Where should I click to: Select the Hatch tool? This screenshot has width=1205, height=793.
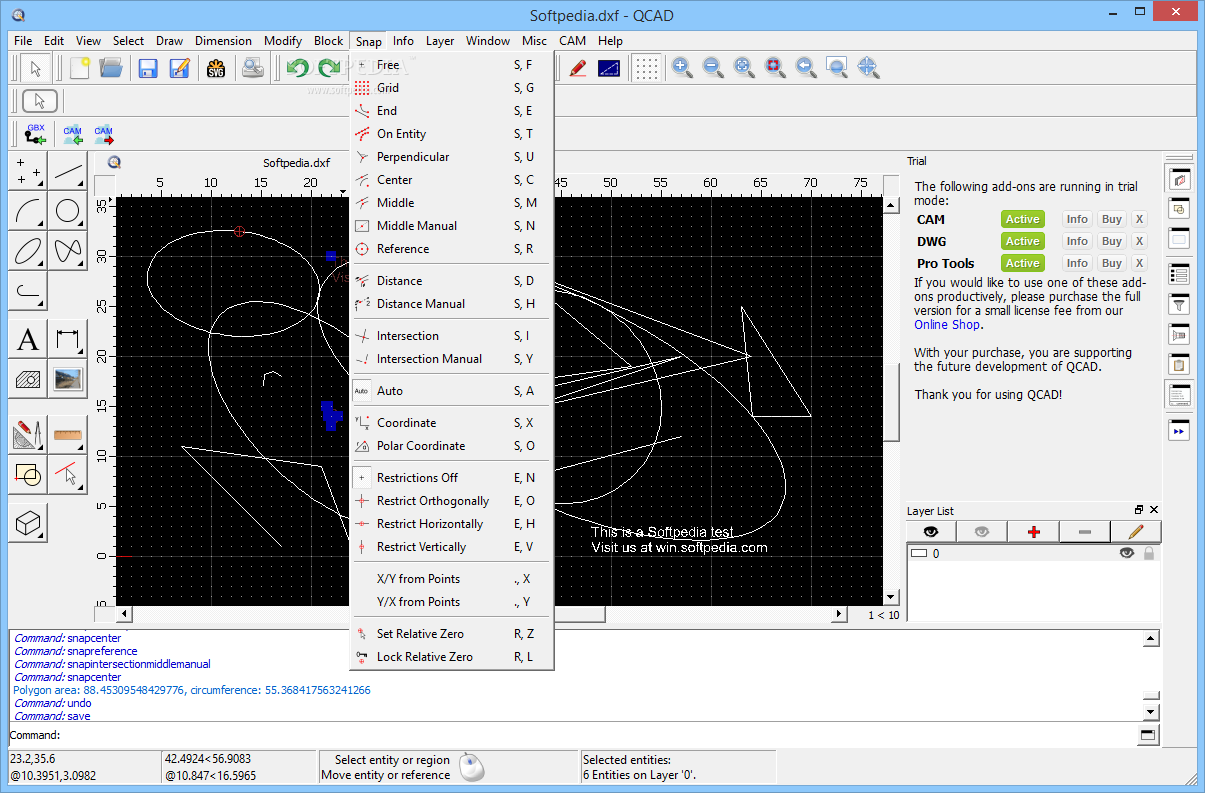tap(28, 380)
